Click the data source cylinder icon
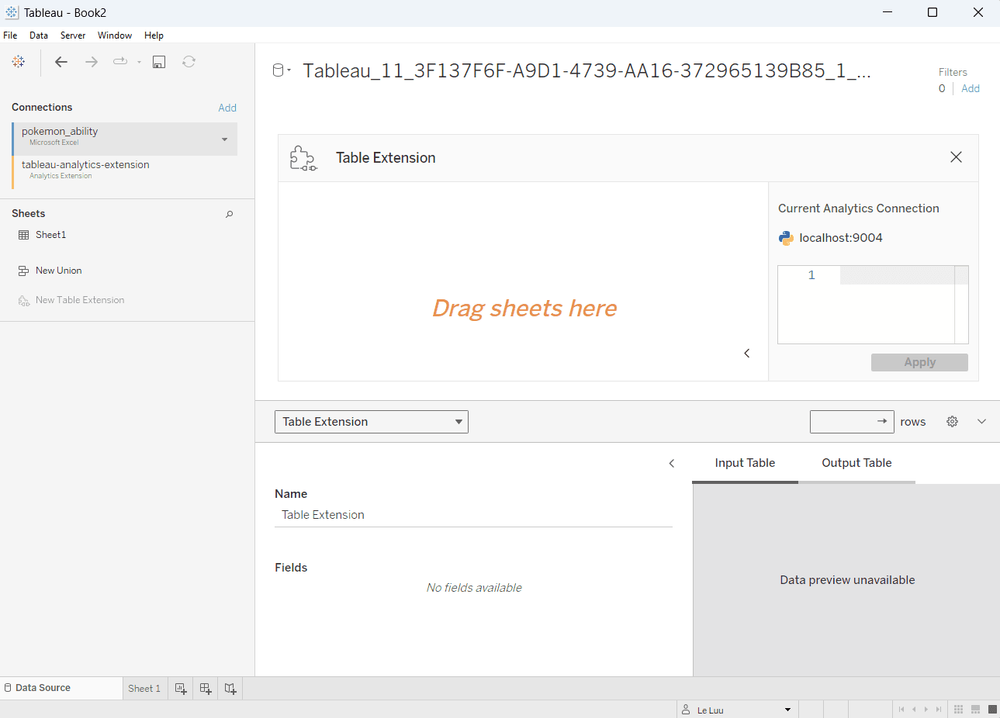 pos(277,70)
